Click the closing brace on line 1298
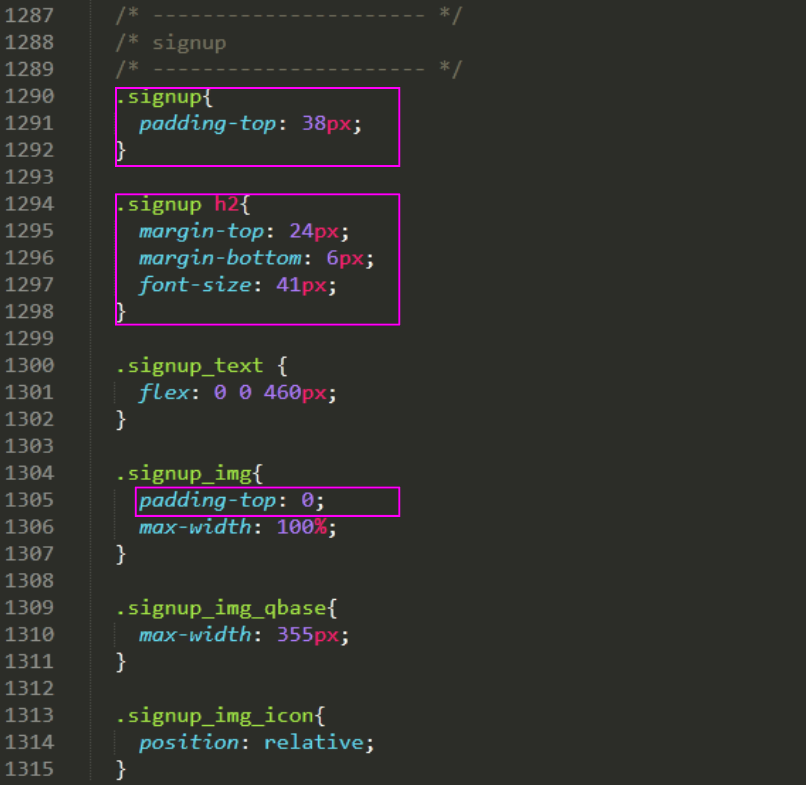Screen dimensions: 806x785 121,313
